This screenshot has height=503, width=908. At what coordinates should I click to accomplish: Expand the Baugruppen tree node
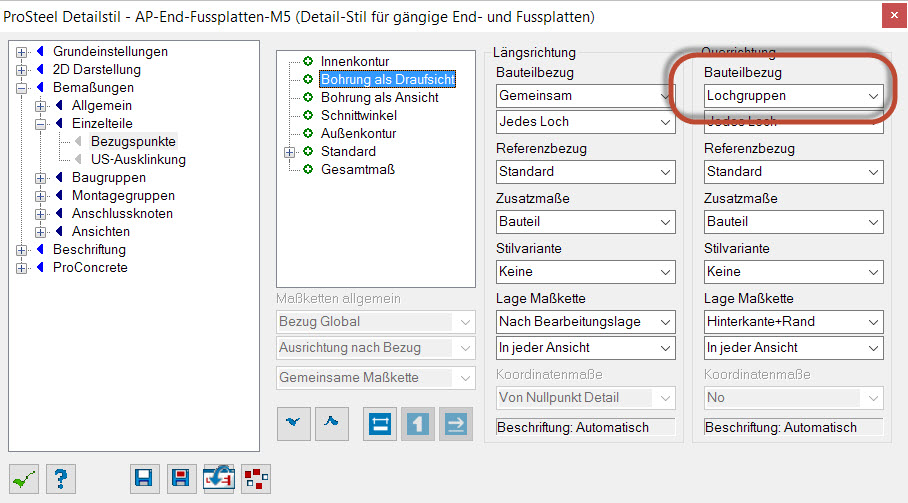pyautogui.click(x=41, y=178)
